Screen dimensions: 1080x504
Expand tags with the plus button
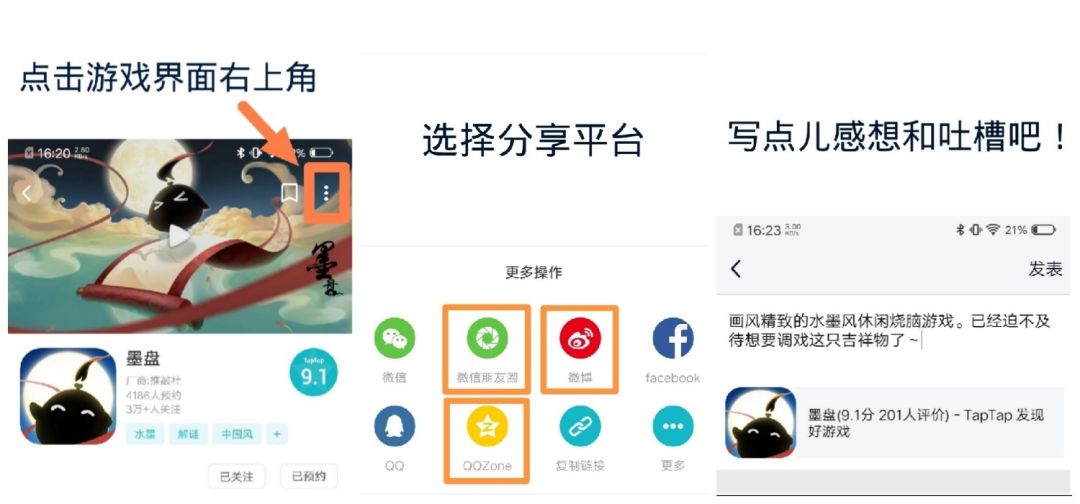click(276, 434)
